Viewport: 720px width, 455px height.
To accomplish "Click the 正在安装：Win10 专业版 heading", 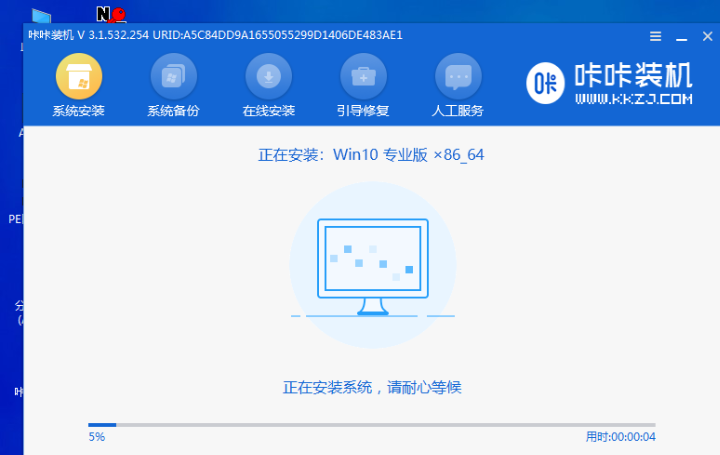I will [371, 155].
